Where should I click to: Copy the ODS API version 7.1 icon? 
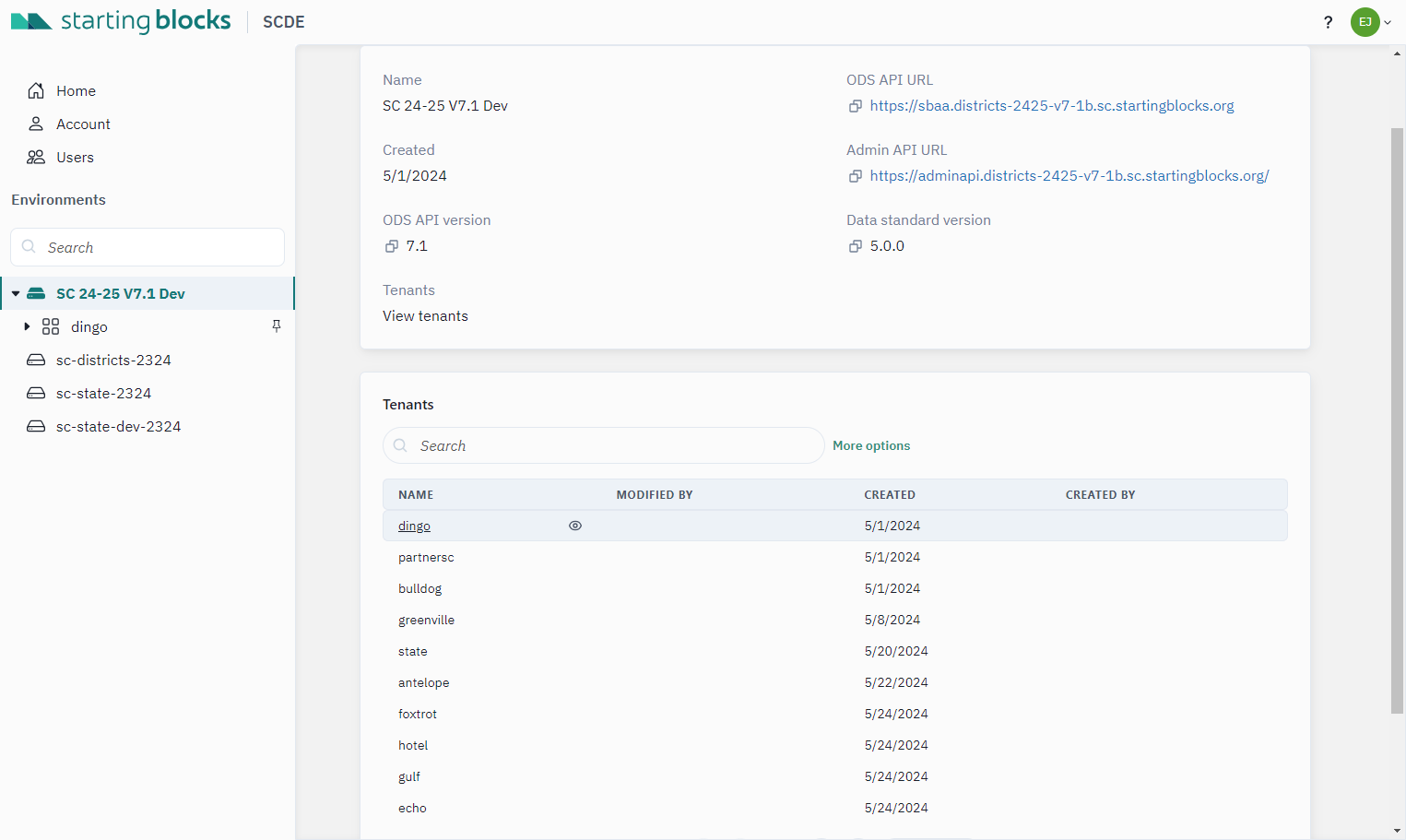(392, 246)
